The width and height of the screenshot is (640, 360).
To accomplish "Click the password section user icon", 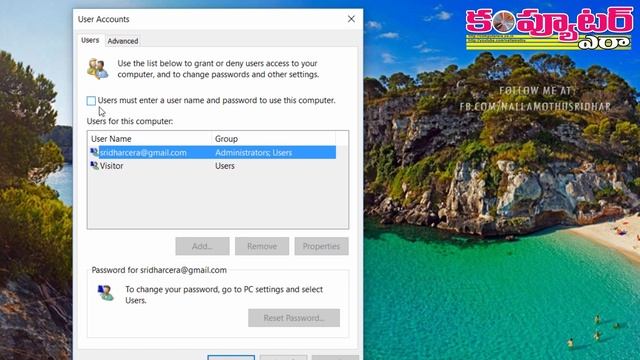I will 106,293.
